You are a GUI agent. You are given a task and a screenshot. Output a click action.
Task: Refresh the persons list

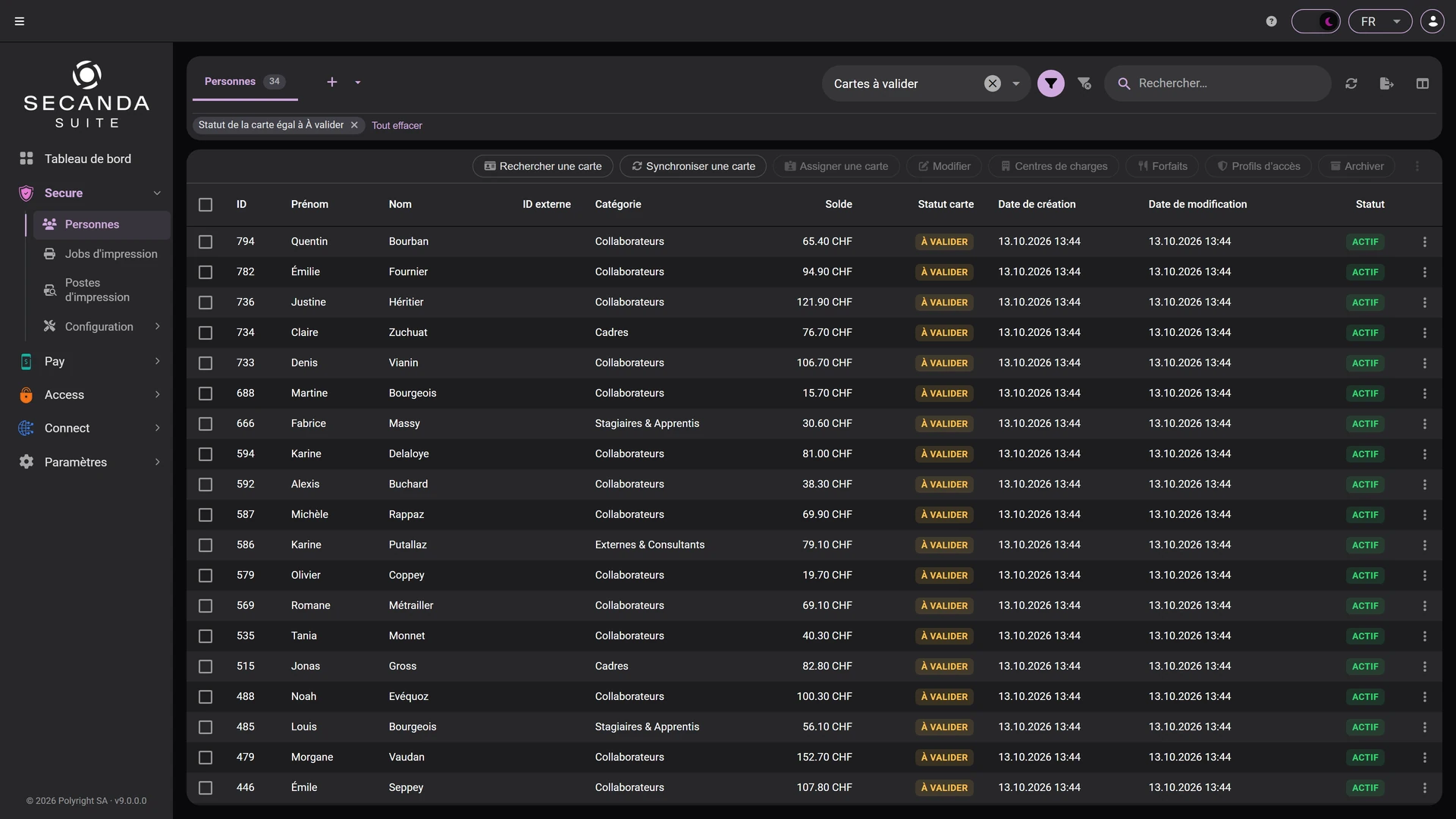tap(1351, 83)
